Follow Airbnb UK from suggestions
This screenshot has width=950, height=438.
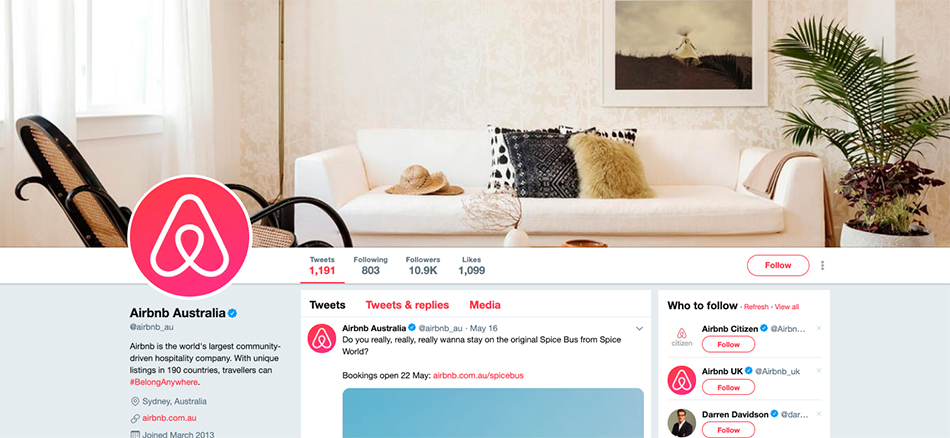728,387
